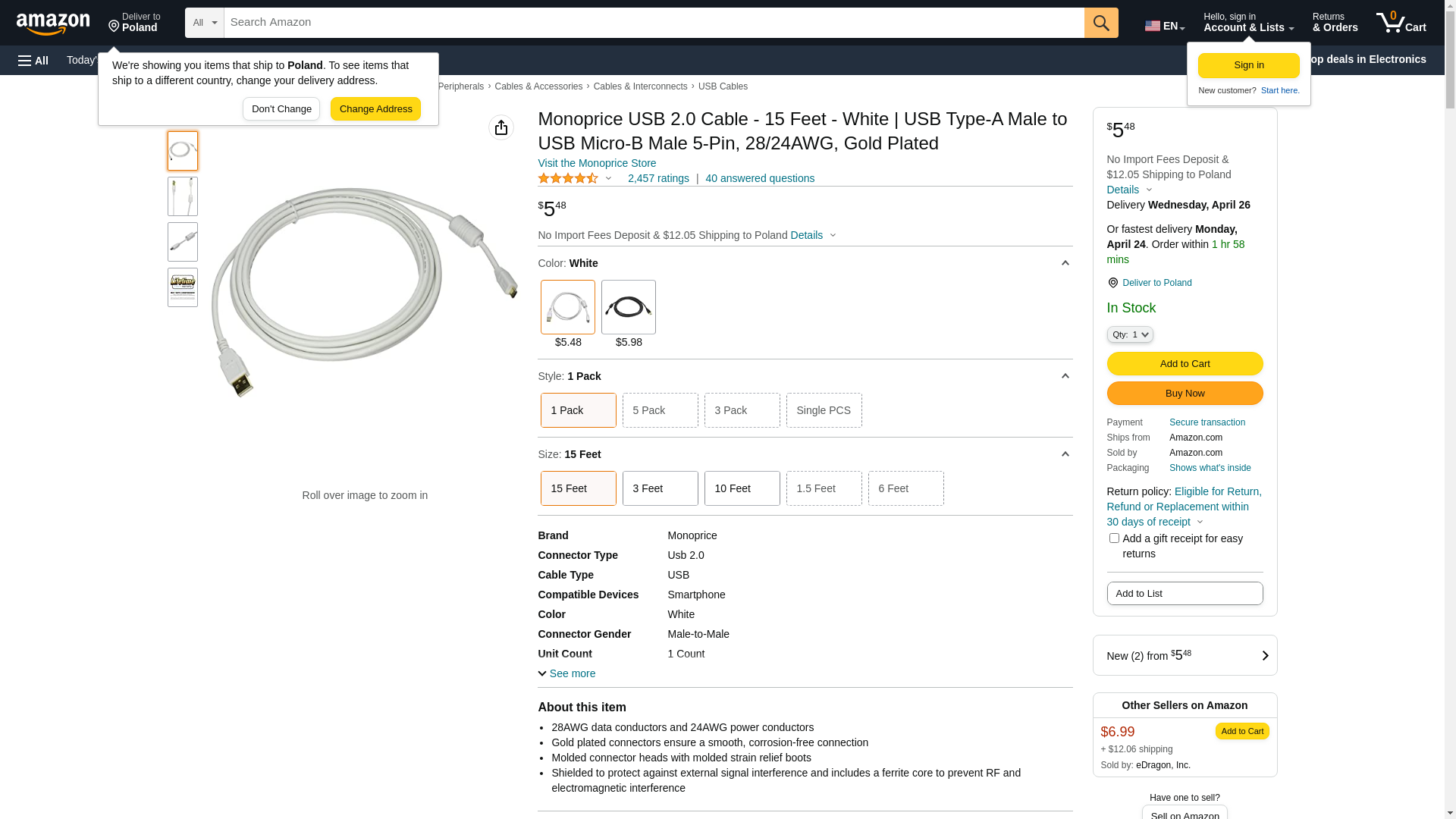Open the All hamburger menu
Image resolution: width=1456 pixels, height=819 pixels.
(33, 60)
